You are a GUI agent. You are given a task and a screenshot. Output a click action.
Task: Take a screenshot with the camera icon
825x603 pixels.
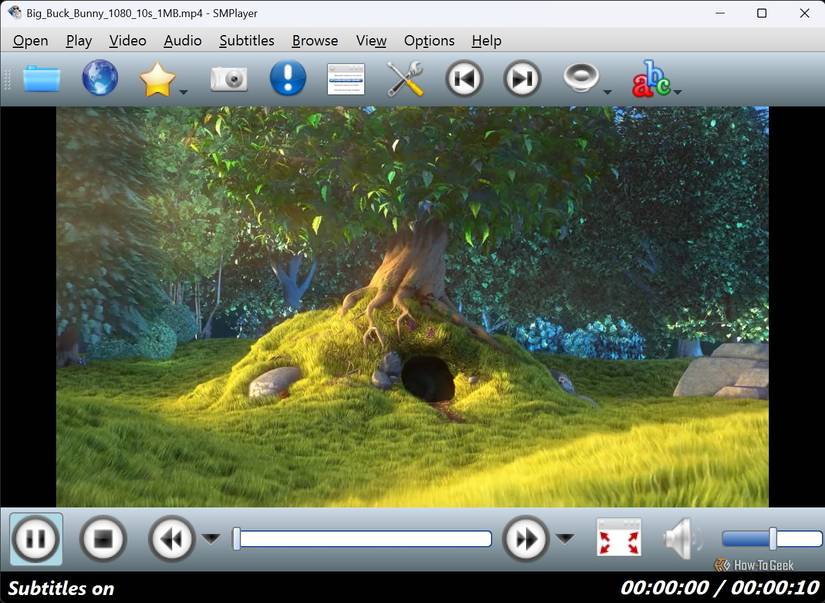click(x=229, y=79)
